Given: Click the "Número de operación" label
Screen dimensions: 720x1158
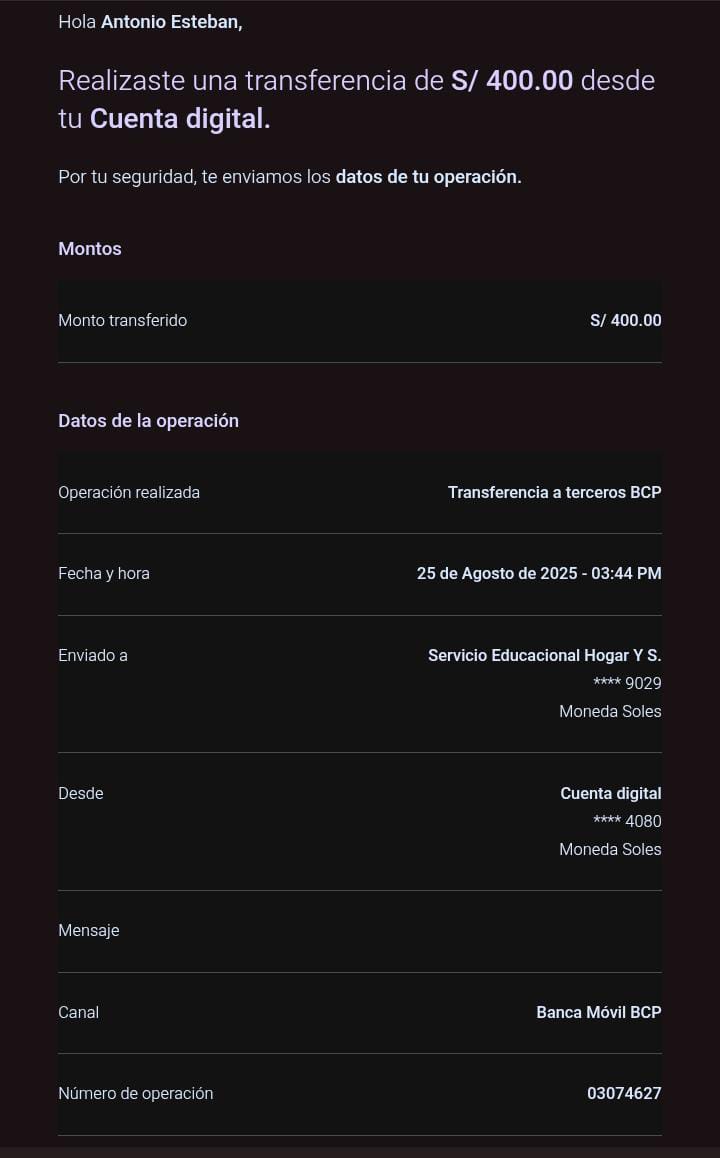Looking at the screenshot, I should pos(135,1094).
